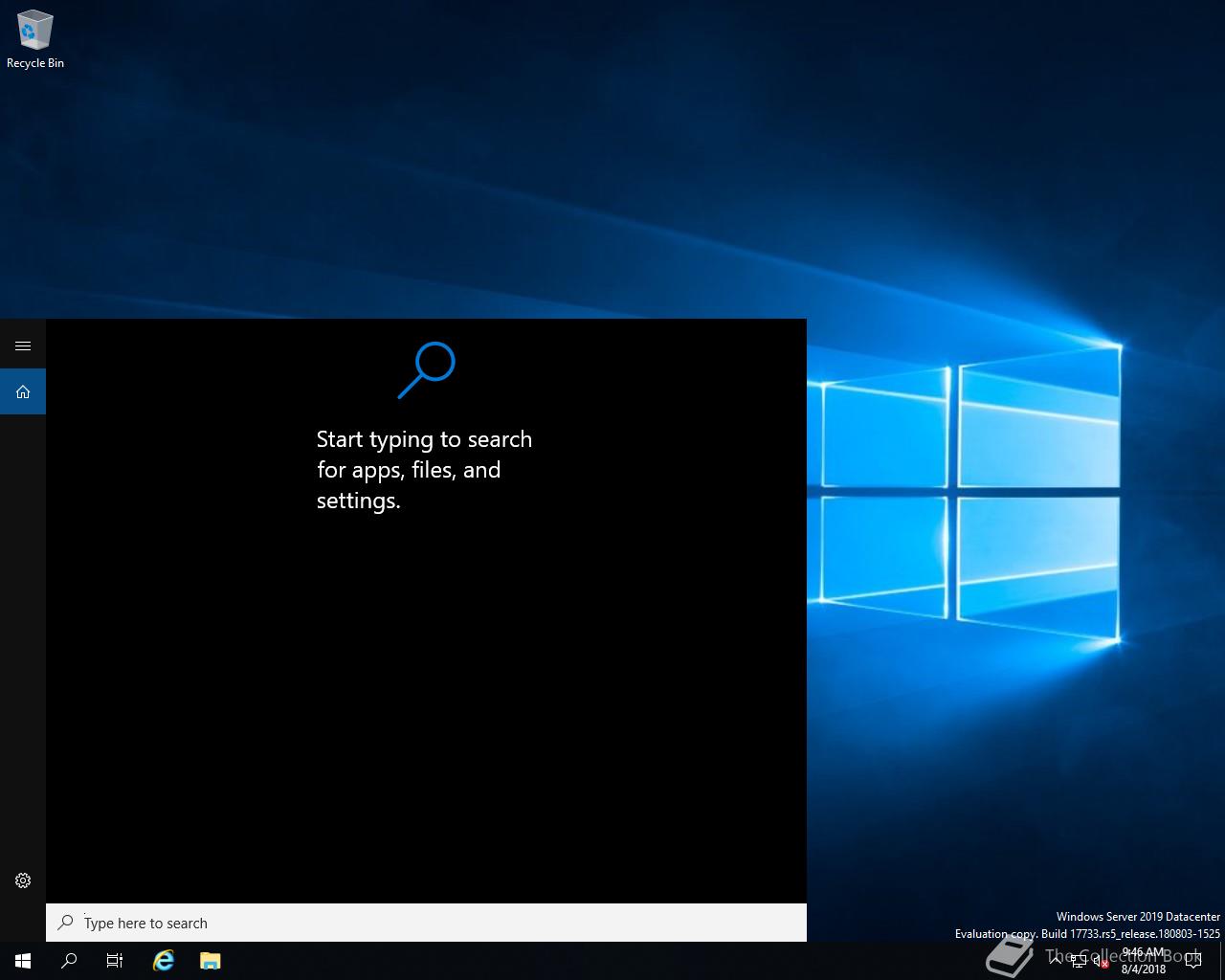
Task: Open network status tray icon
Action: [1079, 961]
